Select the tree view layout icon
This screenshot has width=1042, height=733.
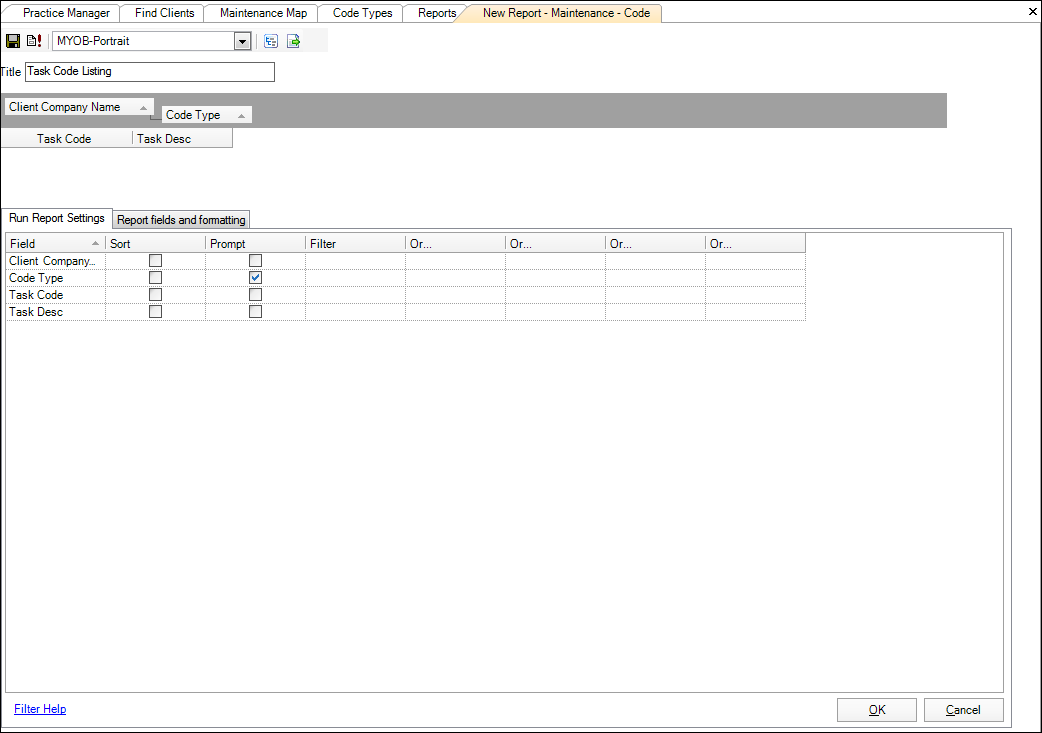(x=270, y=41)
